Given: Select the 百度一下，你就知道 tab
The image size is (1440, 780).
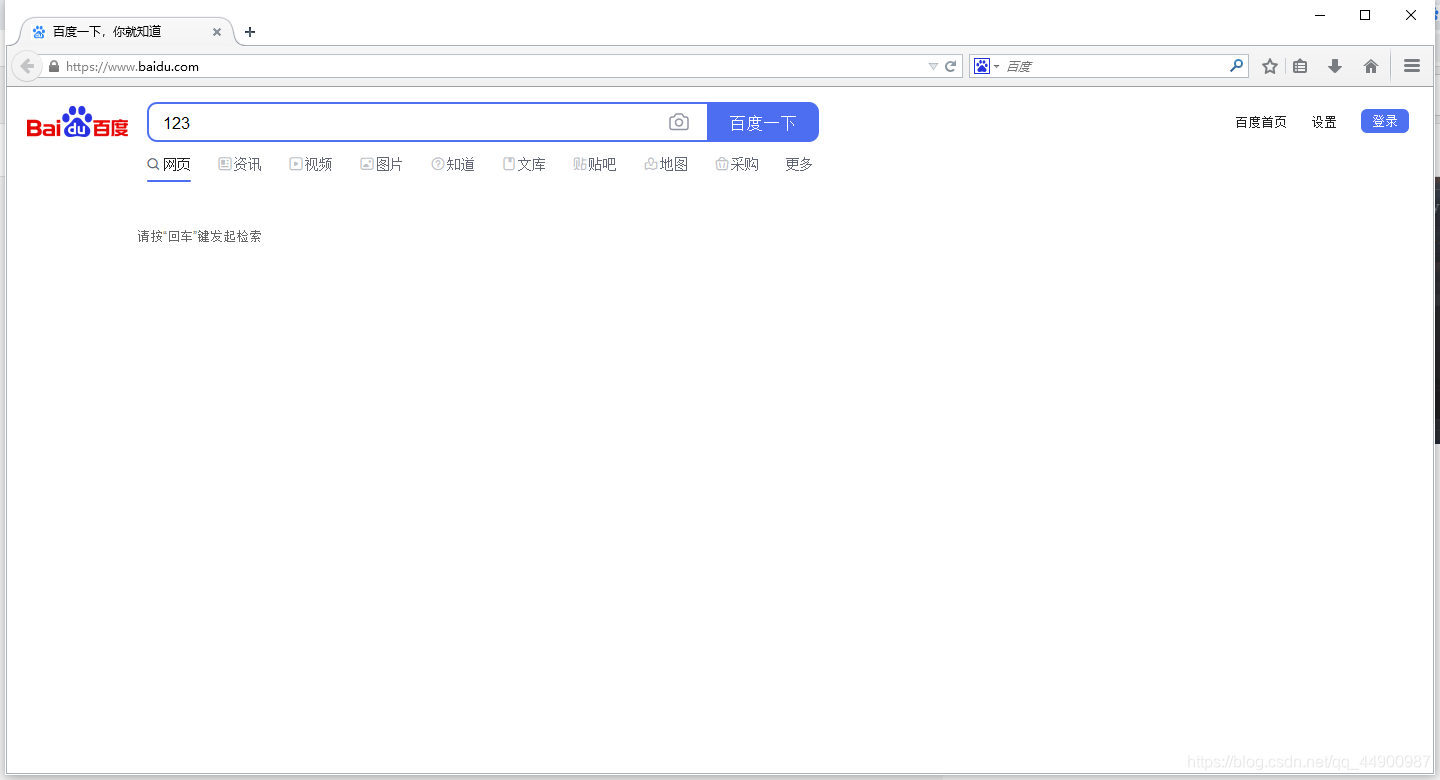Looking at the screenshot, I should [126, 32].
